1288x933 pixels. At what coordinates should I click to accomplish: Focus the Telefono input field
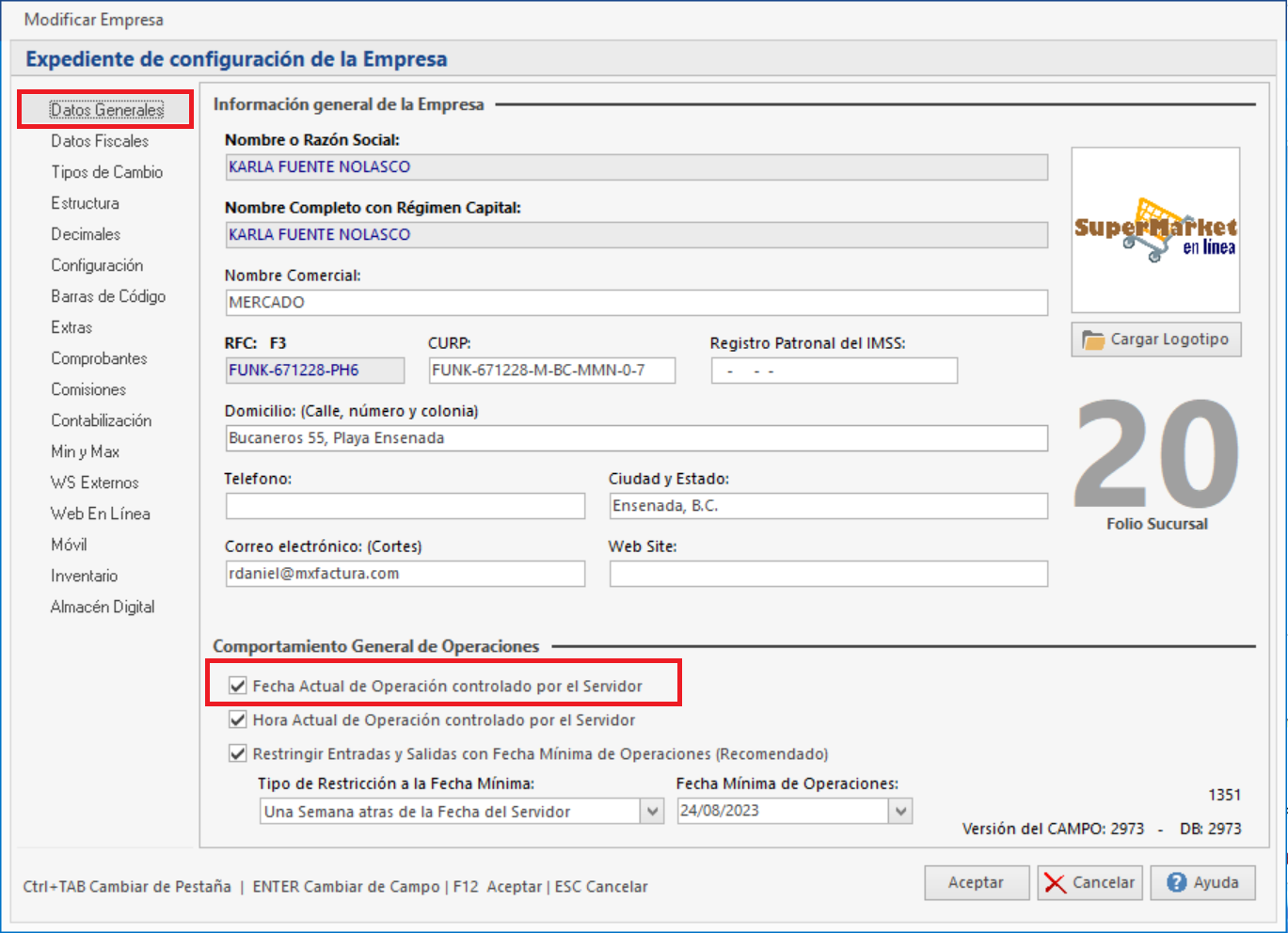[x=405, y=506]
